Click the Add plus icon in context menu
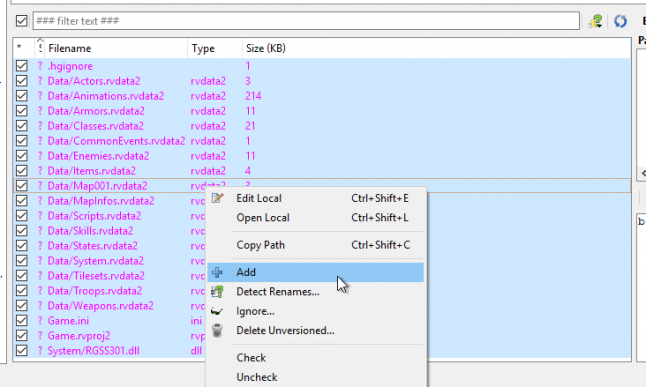 click(x=217, y=272)
